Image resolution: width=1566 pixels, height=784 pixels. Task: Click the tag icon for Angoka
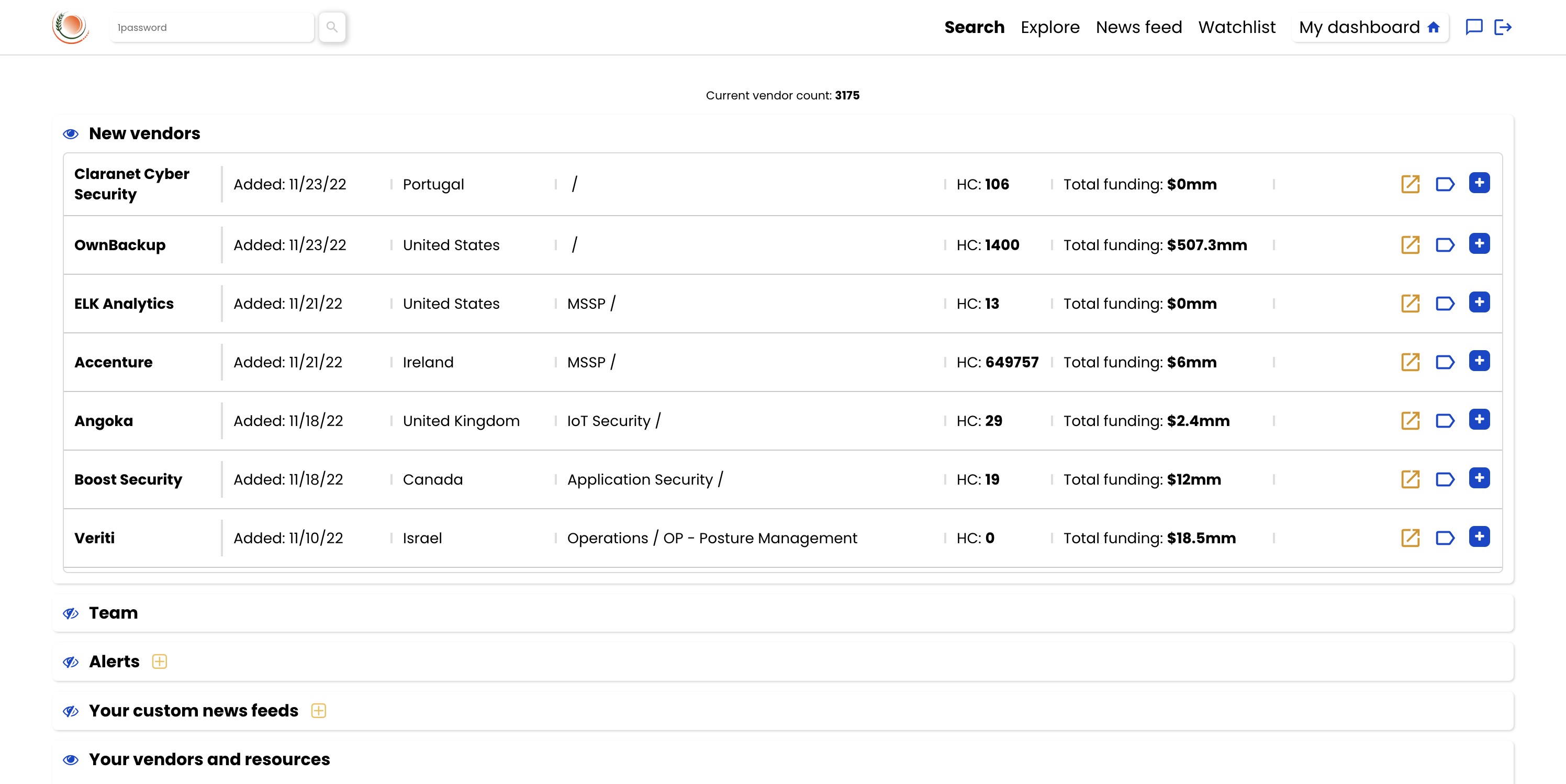(x=1445, y=421)
